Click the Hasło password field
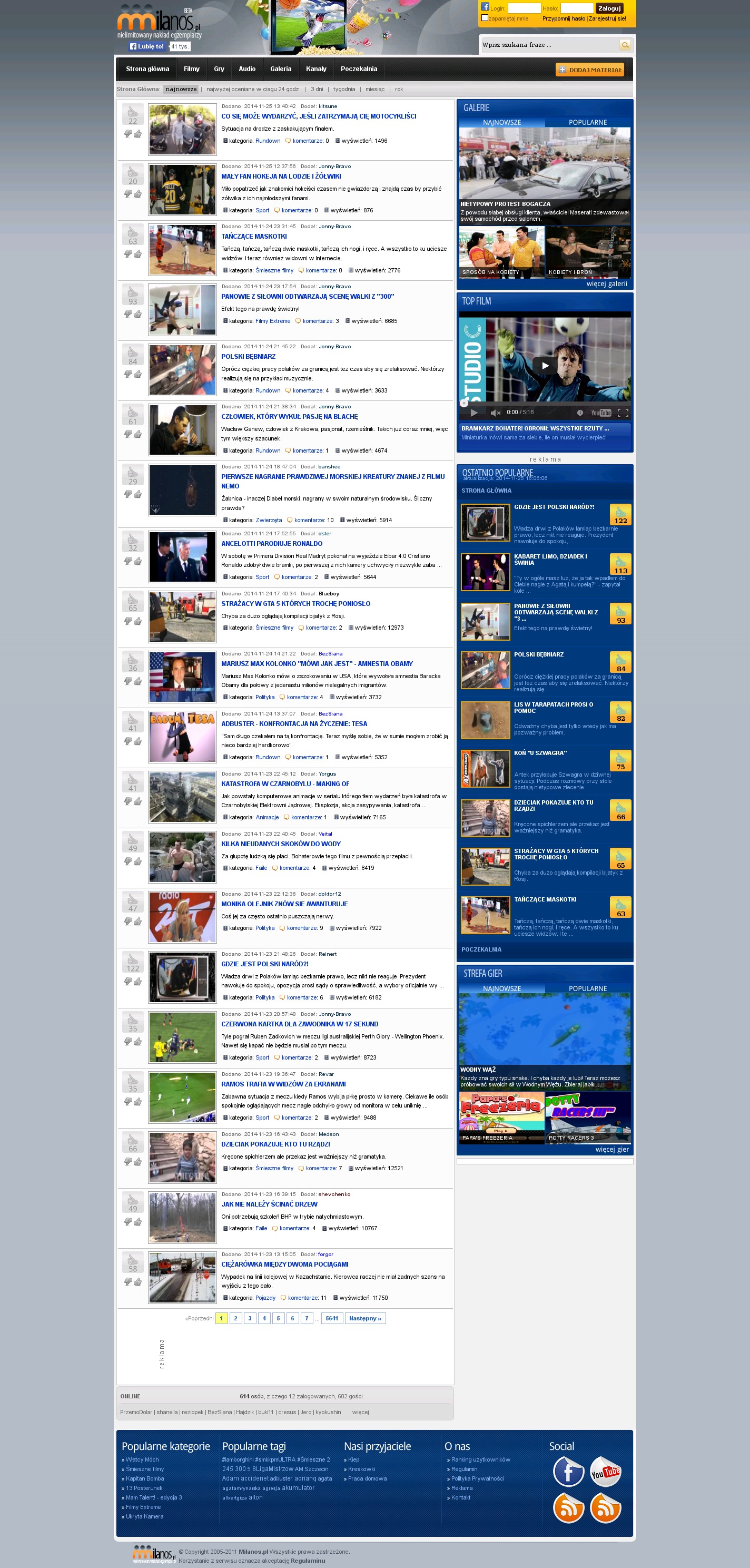This screenshot has height=1568, width=750. tap(577, 8)
